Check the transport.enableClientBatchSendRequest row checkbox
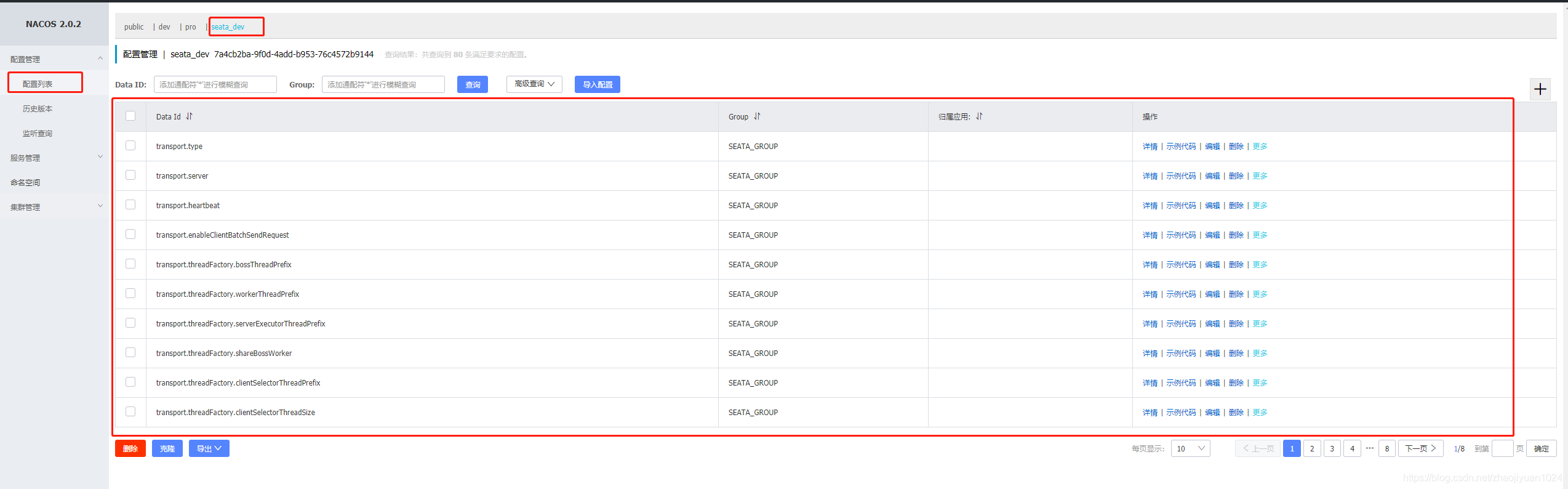This screenshot has height=489, width=1568. click(x=130, y=234)
